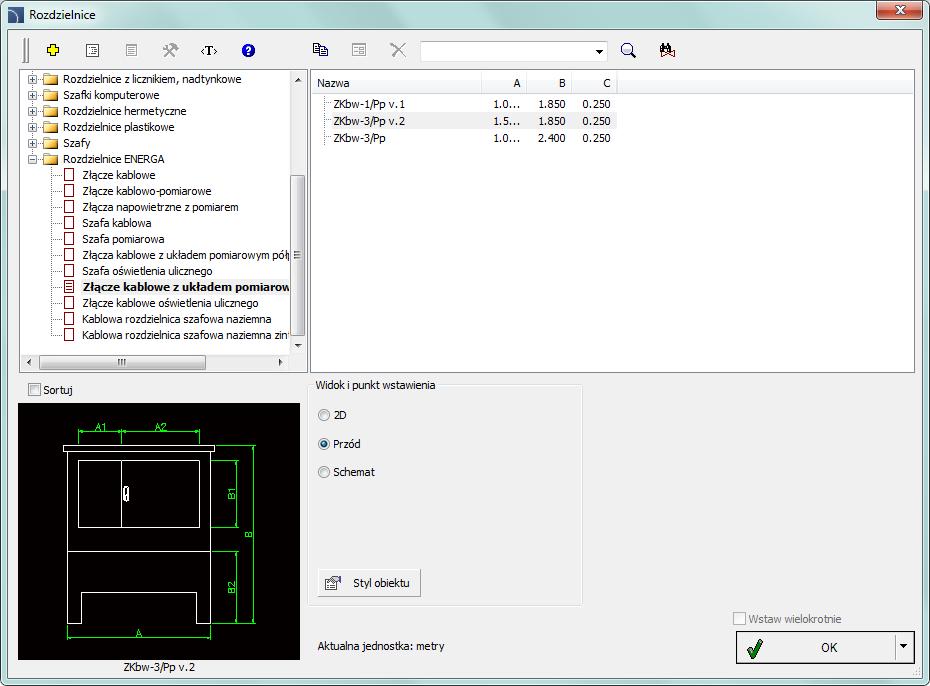930x686 pixels.
Task: Click the greyed document list toolbar icon
Action: [x=132, y=50]
